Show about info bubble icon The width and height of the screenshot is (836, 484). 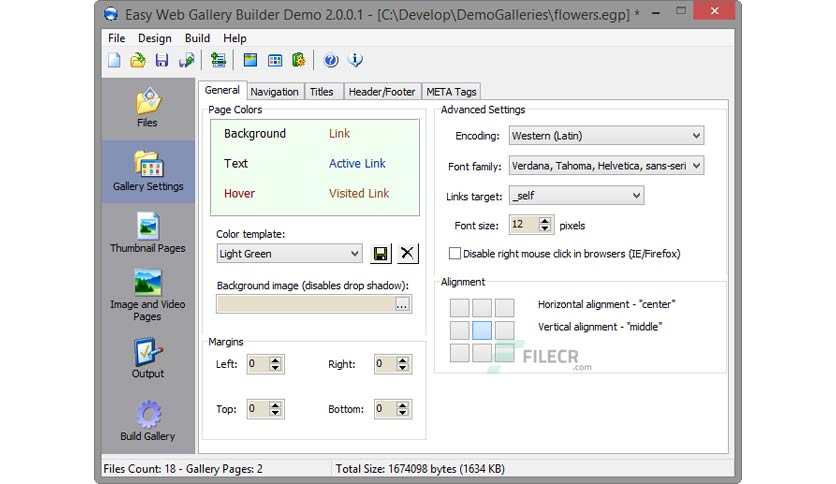pyautogui.click(x=355, y=60)
